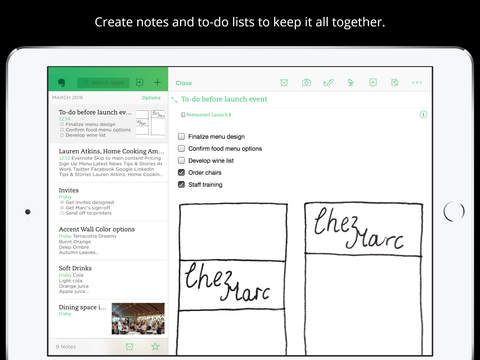Screen dimensions: 480x360
Task: Tap the right Chez Marc menu sketch
Action: click(363, 279)
